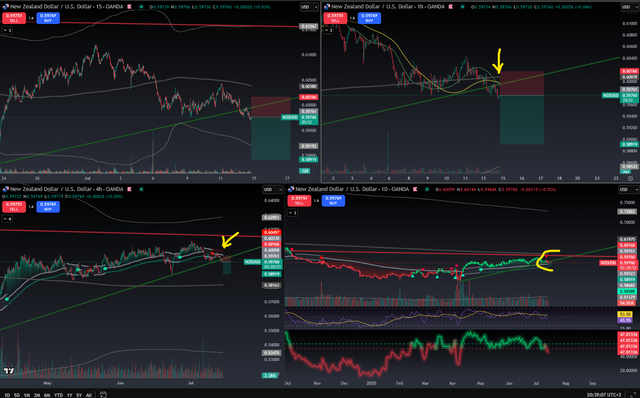
Task: Select the 5Y date range
Action: [x=79, y=395]
